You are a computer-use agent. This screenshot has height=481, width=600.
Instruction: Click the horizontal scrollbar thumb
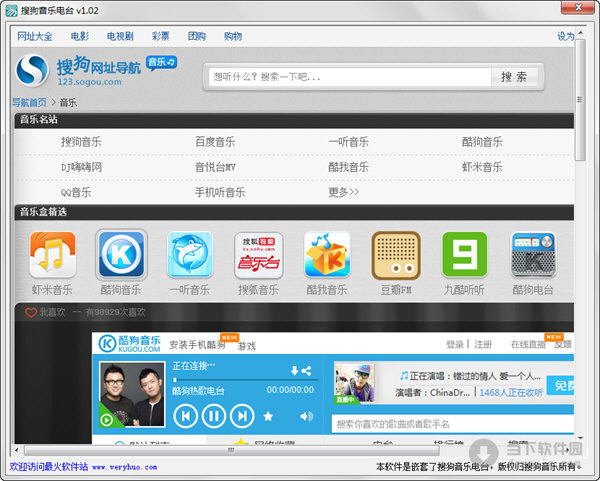232,450
